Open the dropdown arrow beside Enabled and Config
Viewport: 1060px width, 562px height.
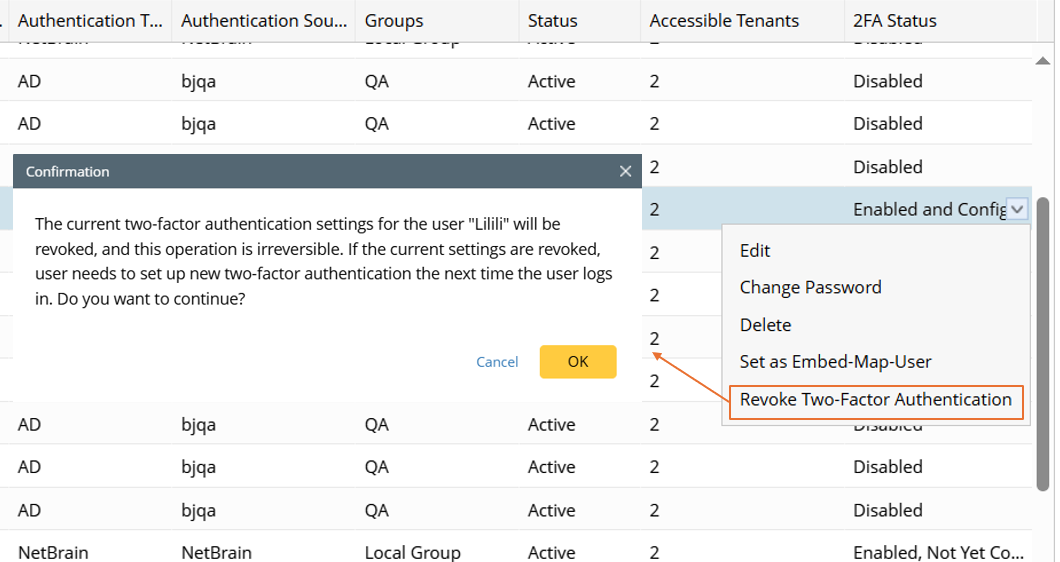pyautogui.click(x=1017, y=209)
